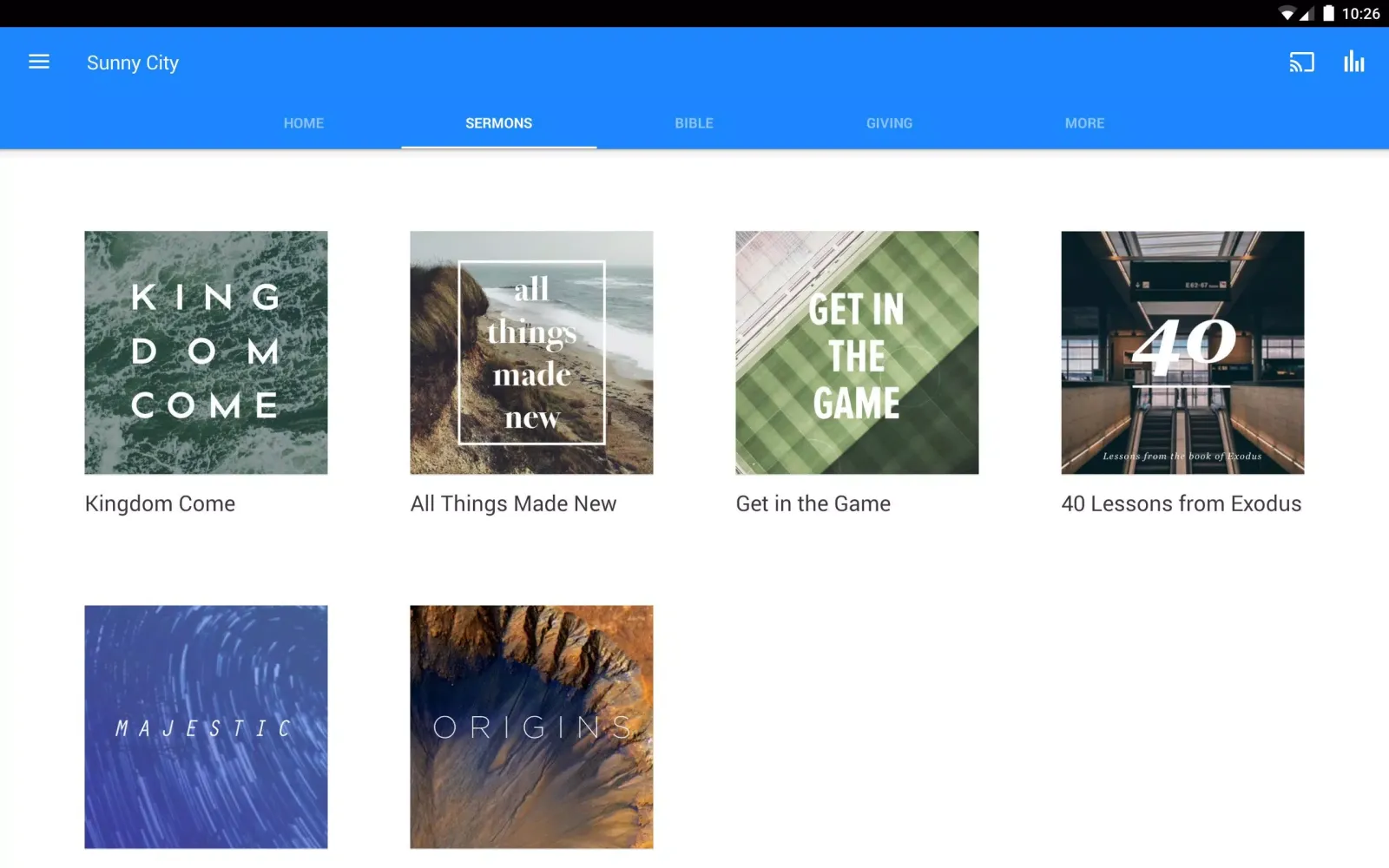1389x868 pixels.
Task: Open the Majestic series artwork
Action: pos(206,727)
